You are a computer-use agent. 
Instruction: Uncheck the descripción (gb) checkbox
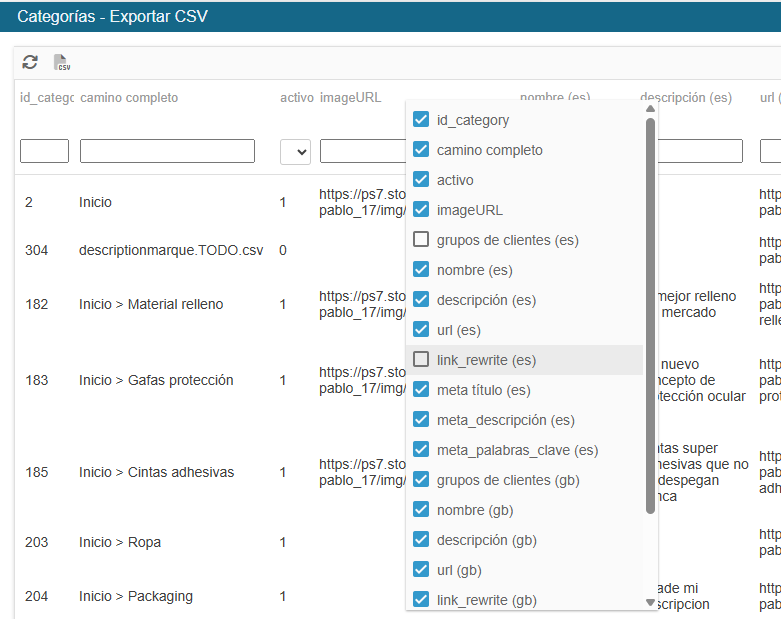(421, 539)
